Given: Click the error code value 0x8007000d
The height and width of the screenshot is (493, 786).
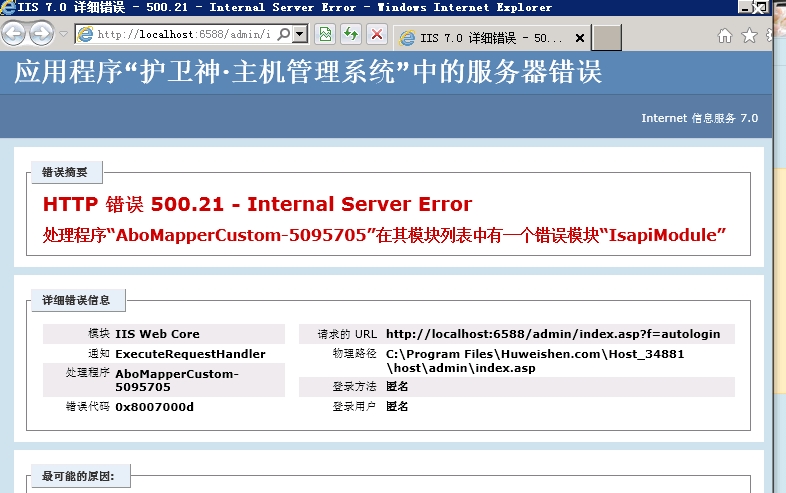Looking at the screenshot, I should click(x=154, y=407).
